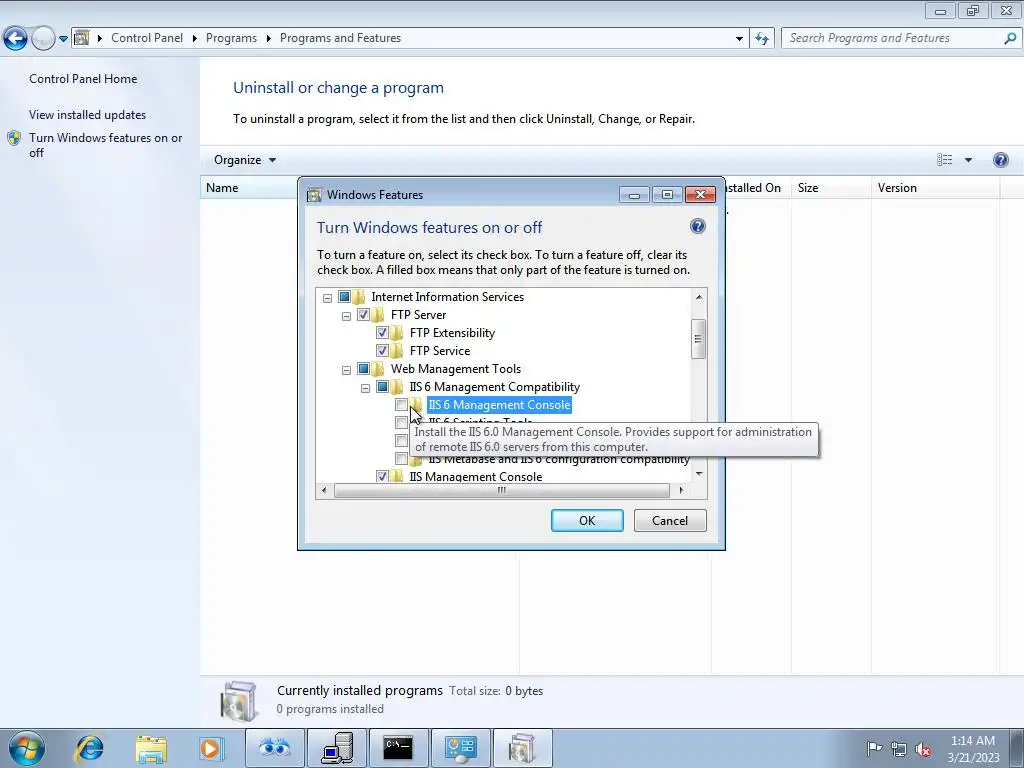
Task: Sort by the Size column header
Action: 831,188
